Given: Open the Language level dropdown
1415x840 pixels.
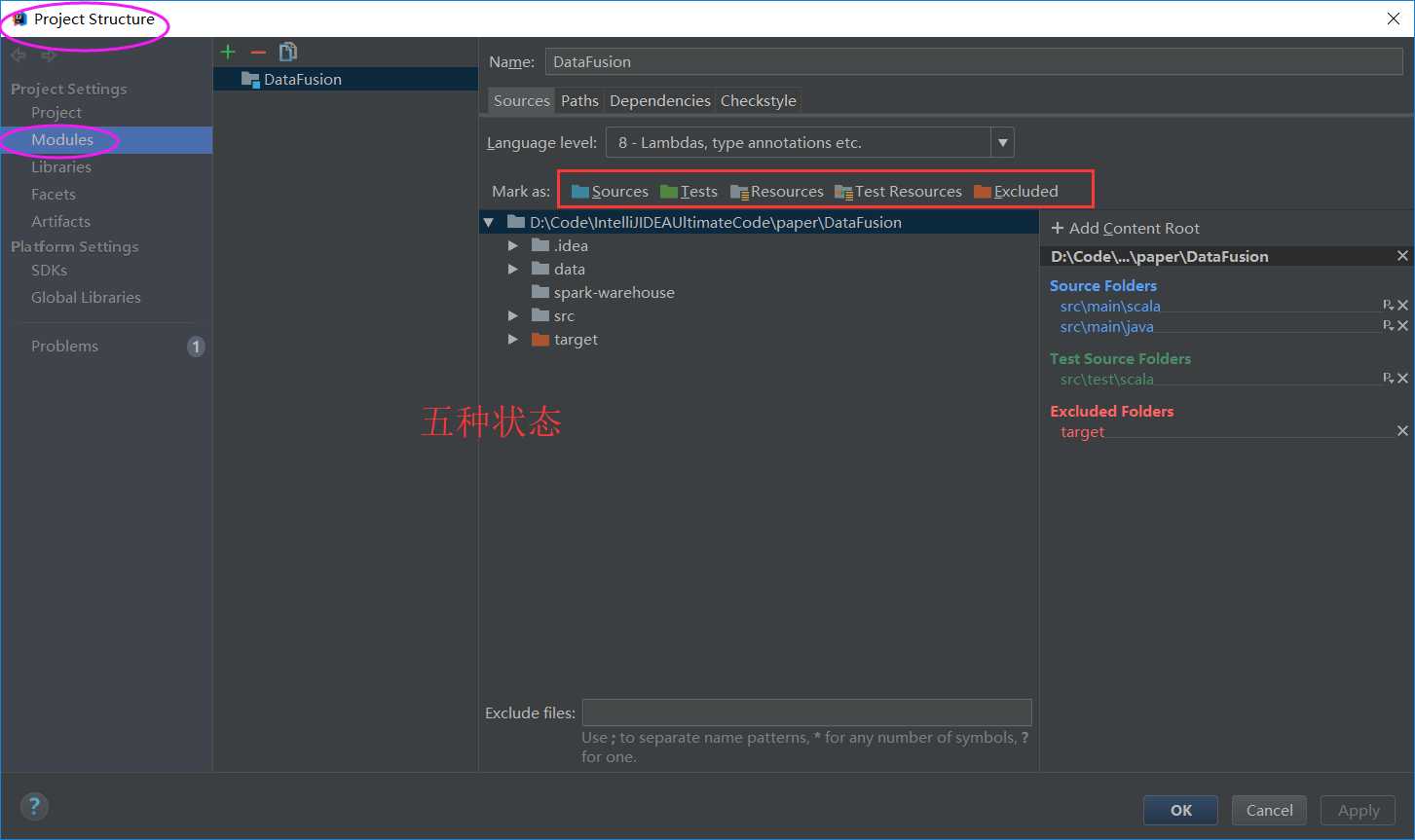Looking at the screenshot, I should point(1002,142).
